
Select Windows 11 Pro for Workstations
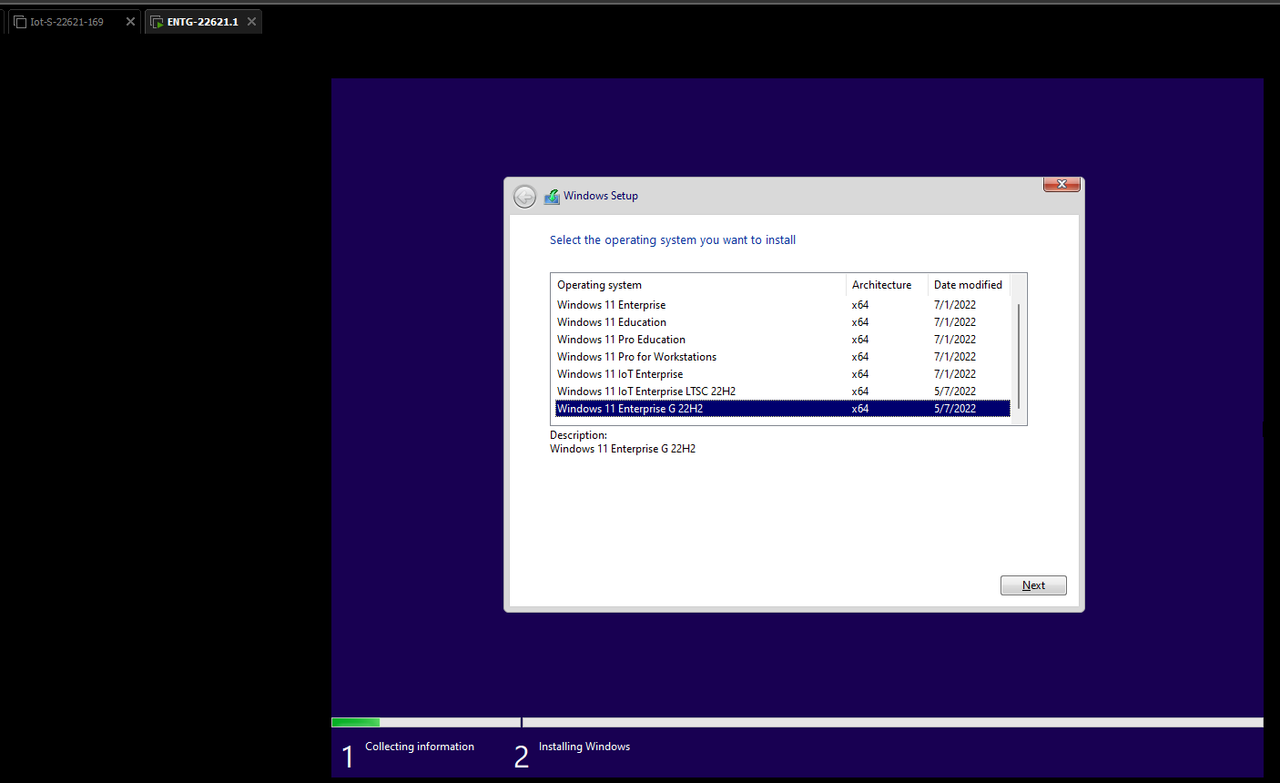pos(782,356)
